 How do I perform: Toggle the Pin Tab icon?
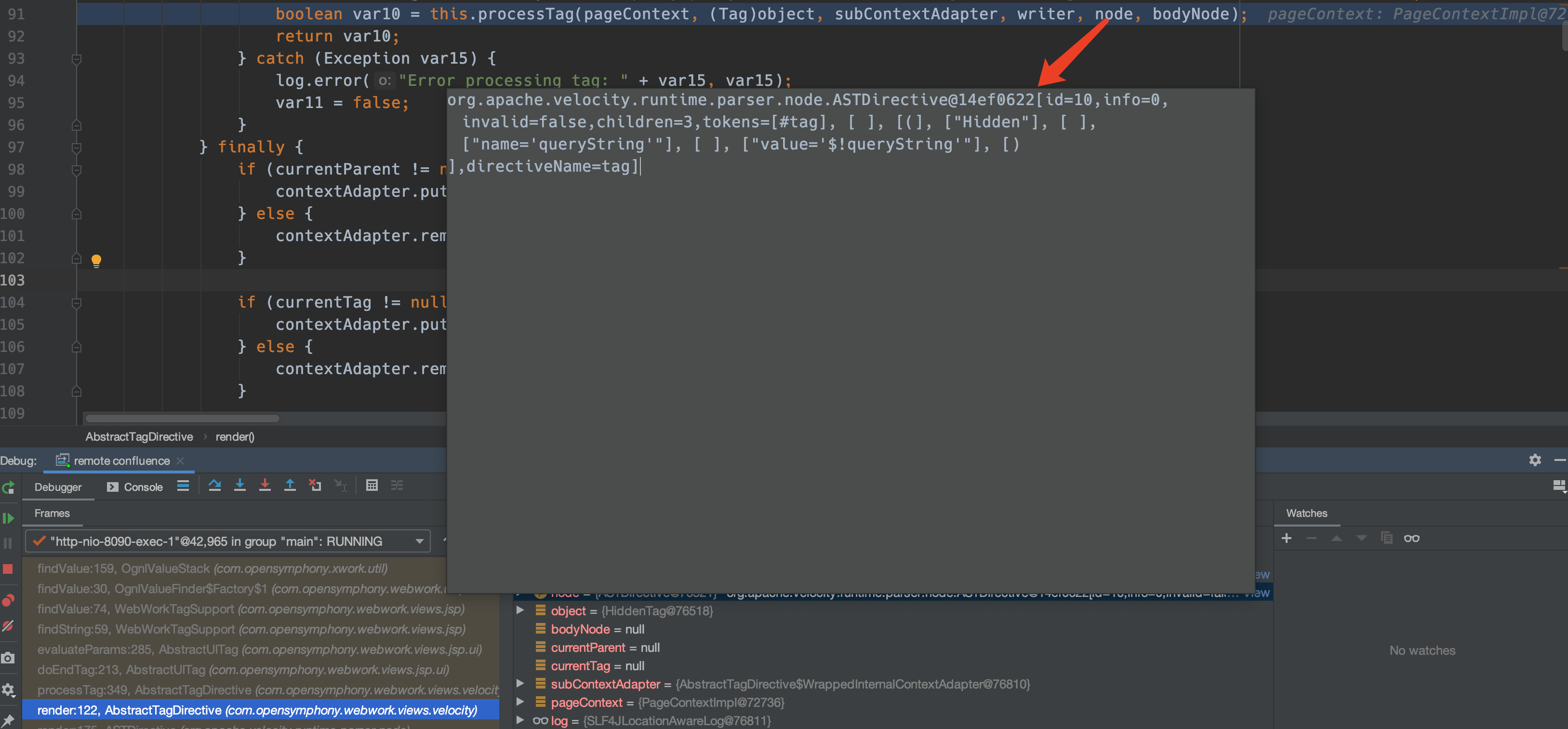(x=8, y=720)
